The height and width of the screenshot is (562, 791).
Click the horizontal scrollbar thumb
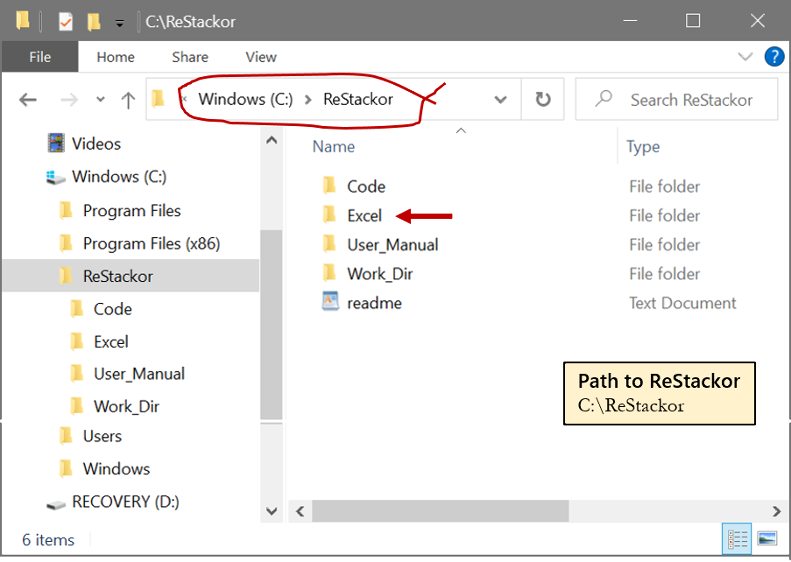tap(440, 511)
